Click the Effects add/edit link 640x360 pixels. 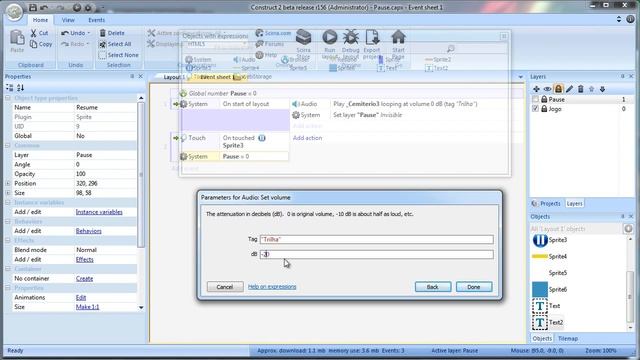point(84,260)
